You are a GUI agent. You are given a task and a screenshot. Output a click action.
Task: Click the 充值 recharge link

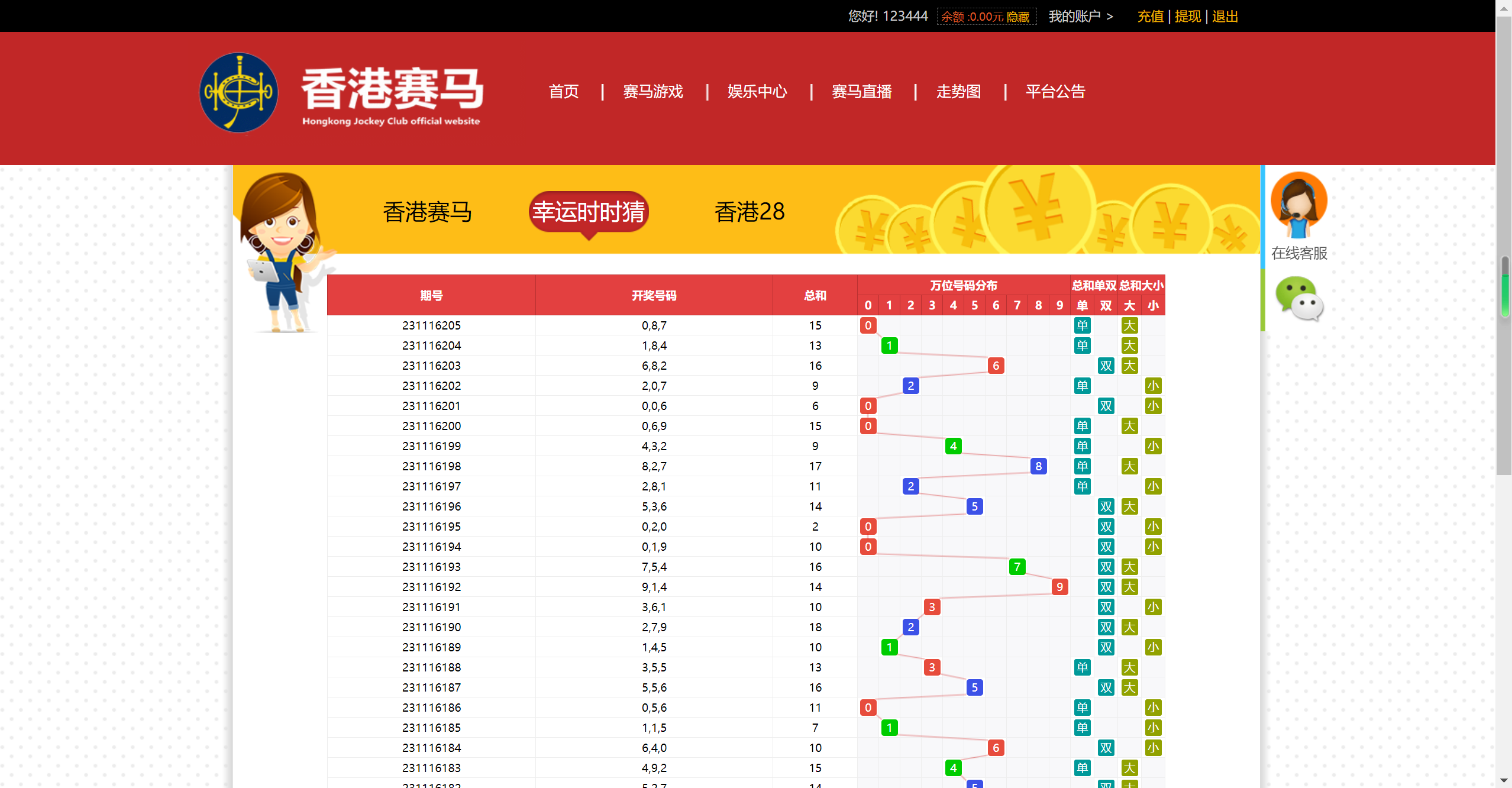[1150, 17]
